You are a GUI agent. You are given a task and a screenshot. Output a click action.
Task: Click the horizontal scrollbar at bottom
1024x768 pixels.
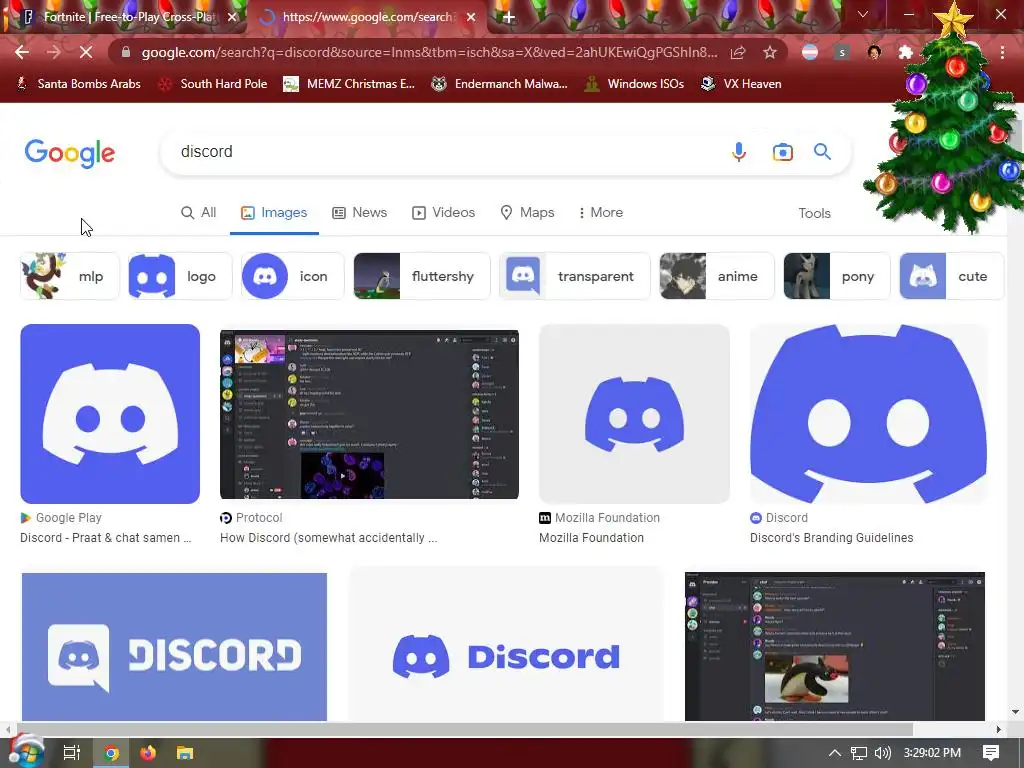coord(464,729)
